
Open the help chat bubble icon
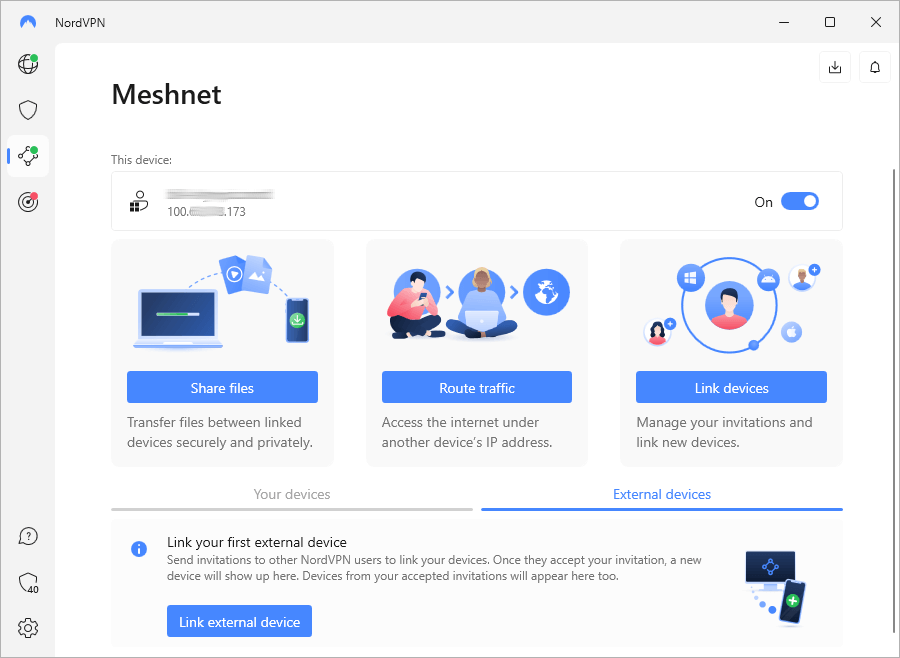(28, 536)
